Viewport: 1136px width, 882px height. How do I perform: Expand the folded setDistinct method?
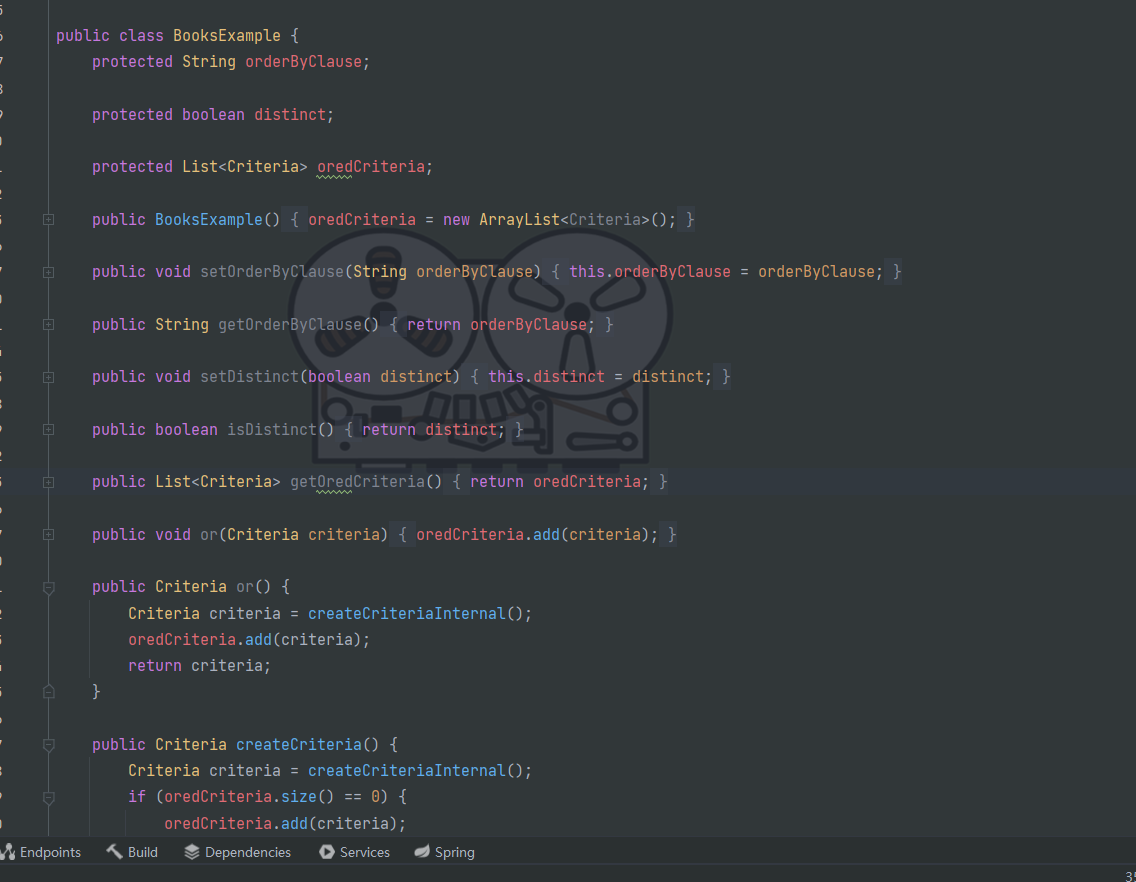click(49, 378)
